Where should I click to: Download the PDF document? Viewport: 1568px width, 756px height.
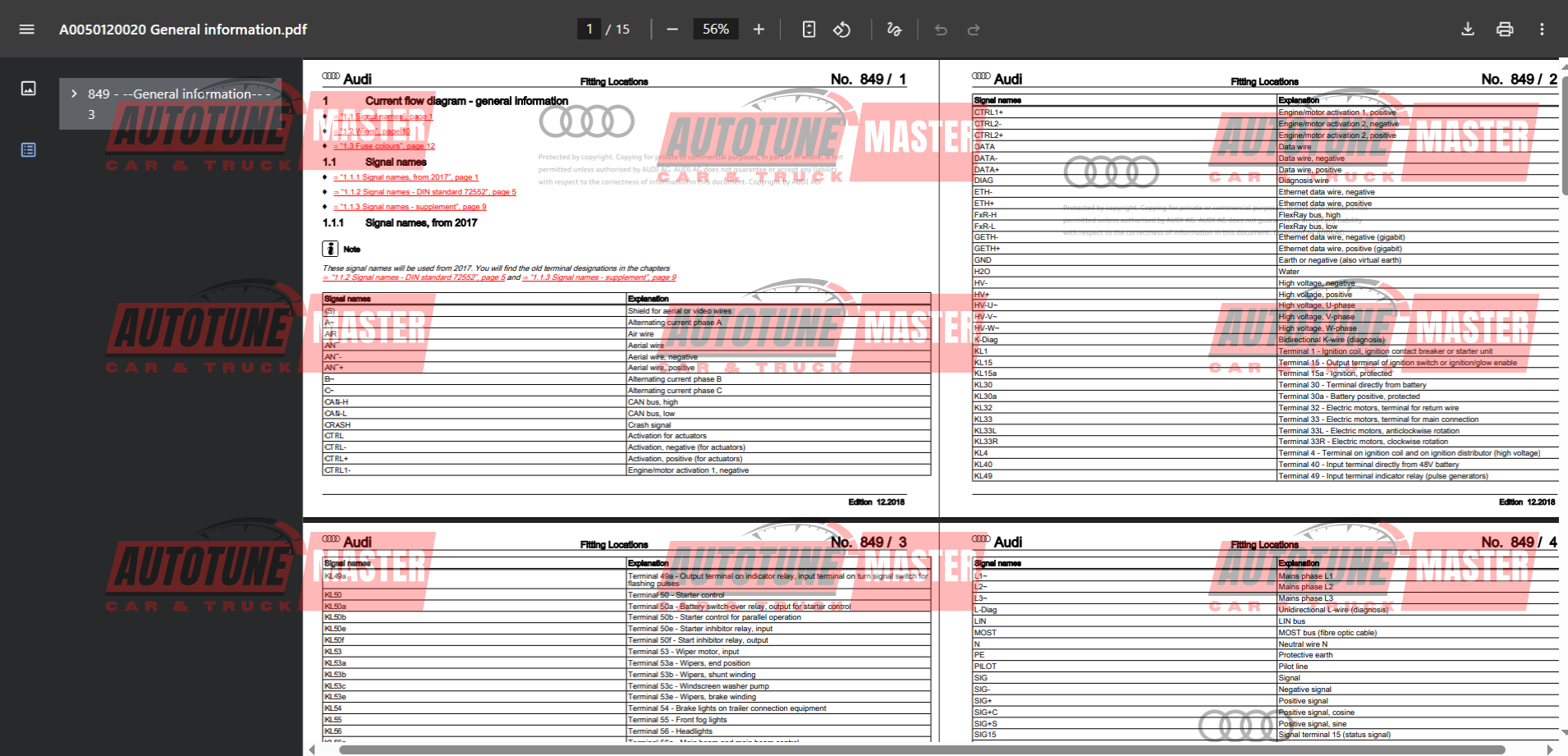[1468, 29]
